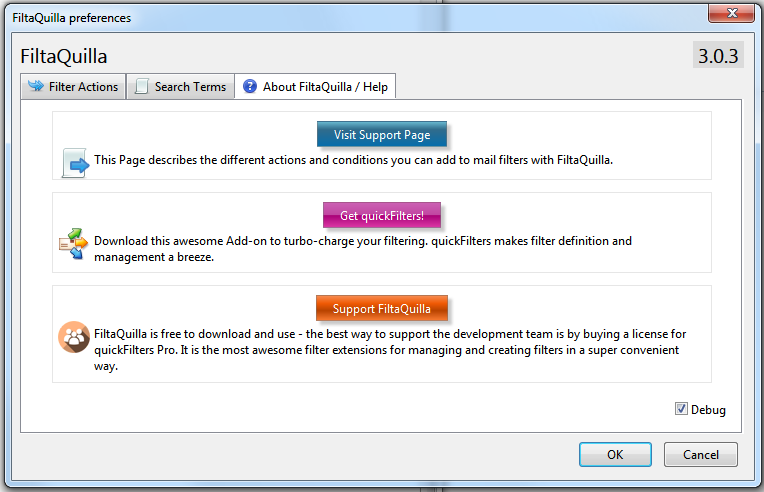
Task: Click the quickFilters colored arrows icon
Action: [x=74, y=244]
